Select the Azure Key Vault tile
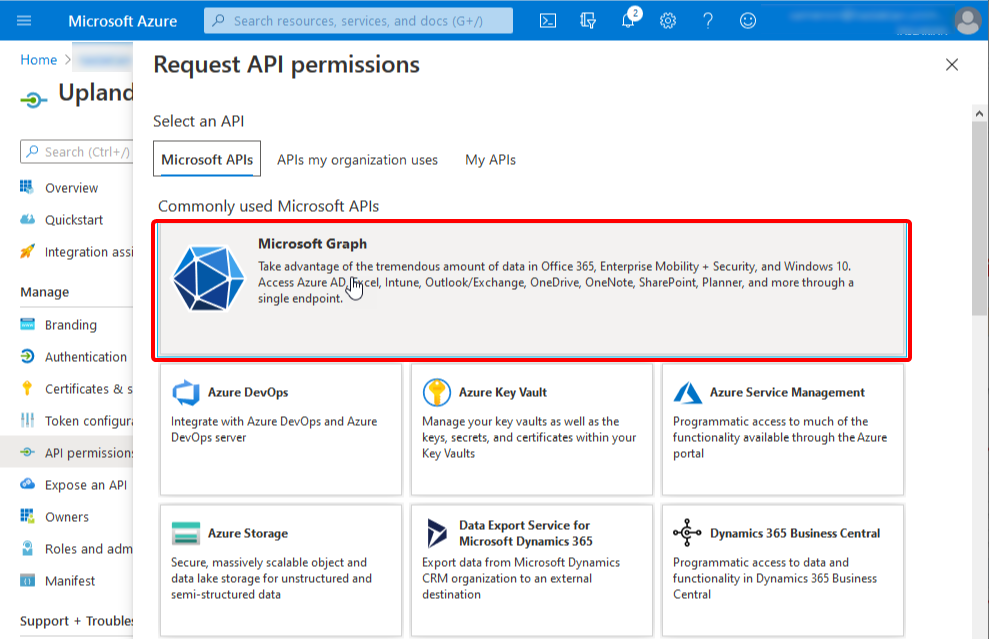This screenshot has width=989, height=639. (x=531, y=429)
